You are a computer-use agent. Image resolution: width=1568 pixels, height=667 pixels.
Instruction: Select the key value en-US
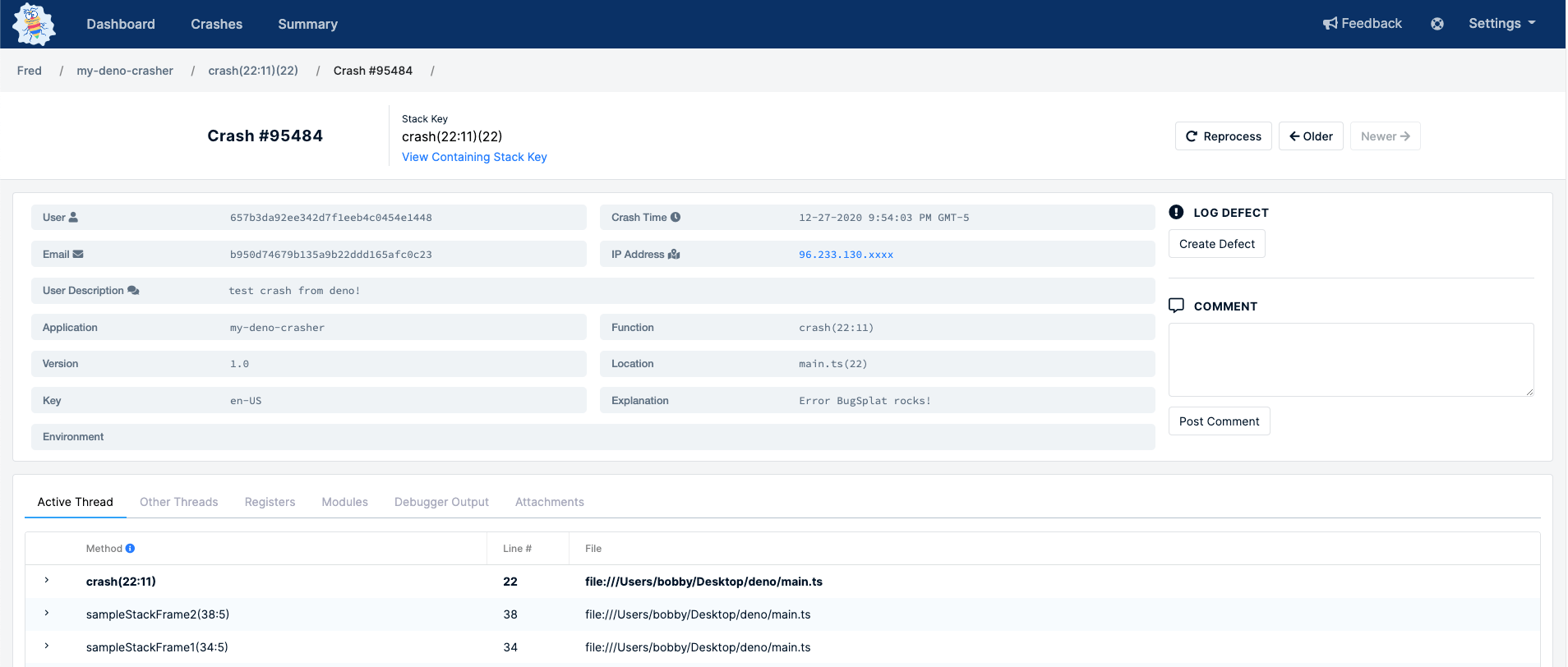pyautogui.click(x=246, y=401)
